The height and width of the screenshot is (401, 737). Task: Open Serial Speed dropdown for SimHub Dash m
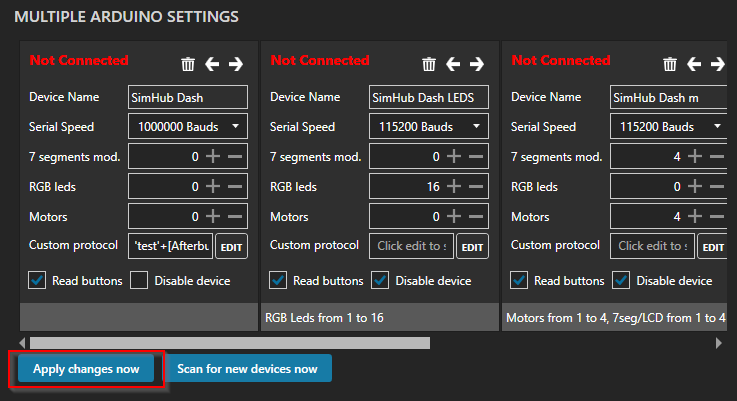[668, 126]
